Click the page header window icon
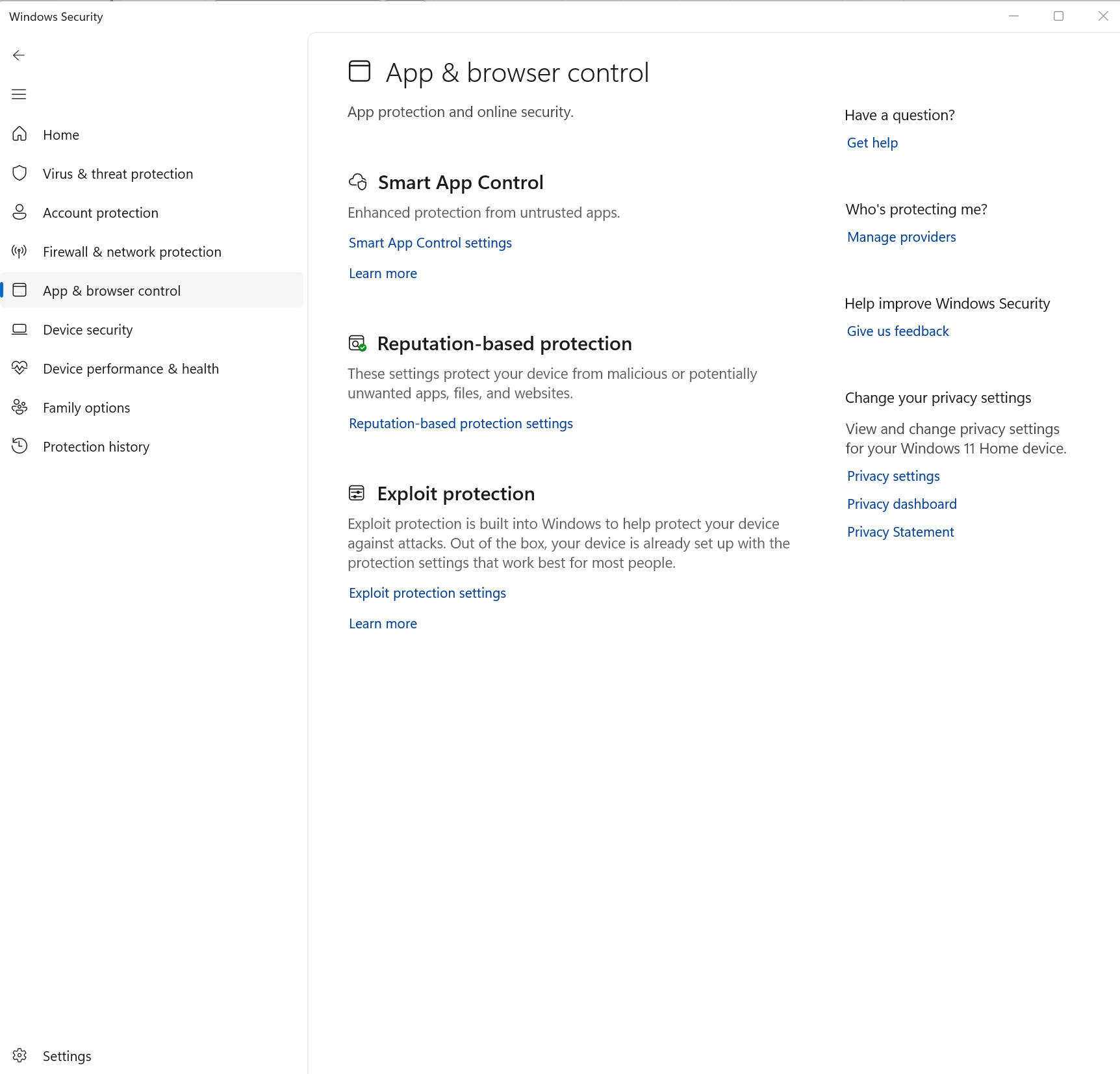 359,71
